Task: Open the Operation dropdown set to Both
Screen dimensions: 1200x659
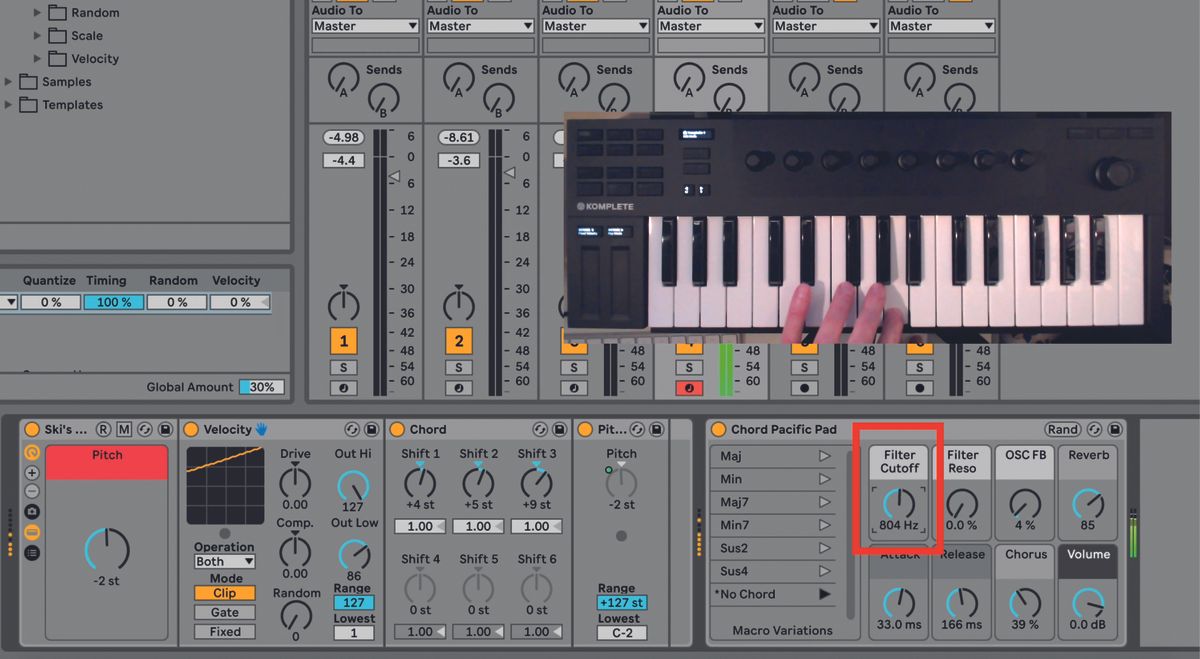Action: tap(224, 562)
